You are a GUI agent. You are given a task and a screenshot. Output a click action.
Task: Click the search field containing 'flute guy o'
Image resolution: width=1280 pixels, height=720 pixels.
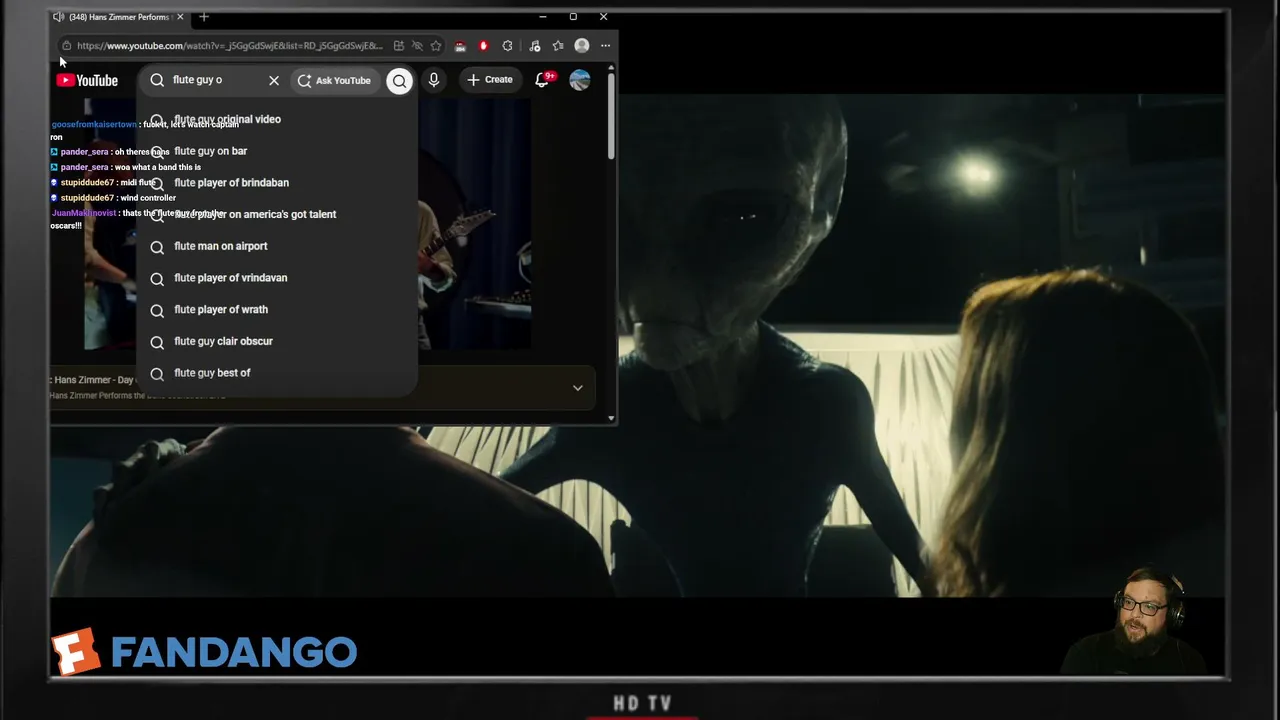tap(215, 80)
